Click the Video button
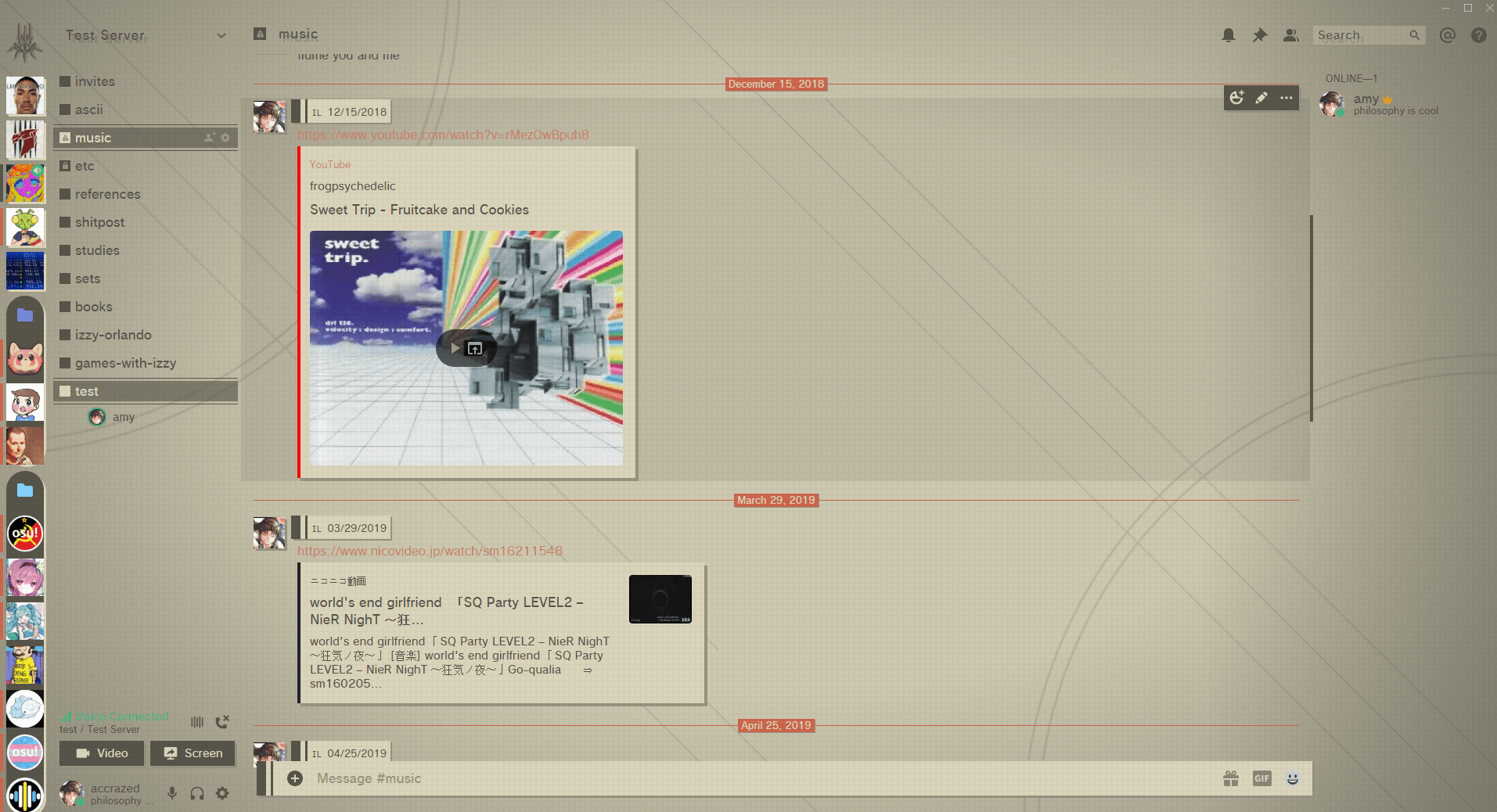 tap(102, 753)
